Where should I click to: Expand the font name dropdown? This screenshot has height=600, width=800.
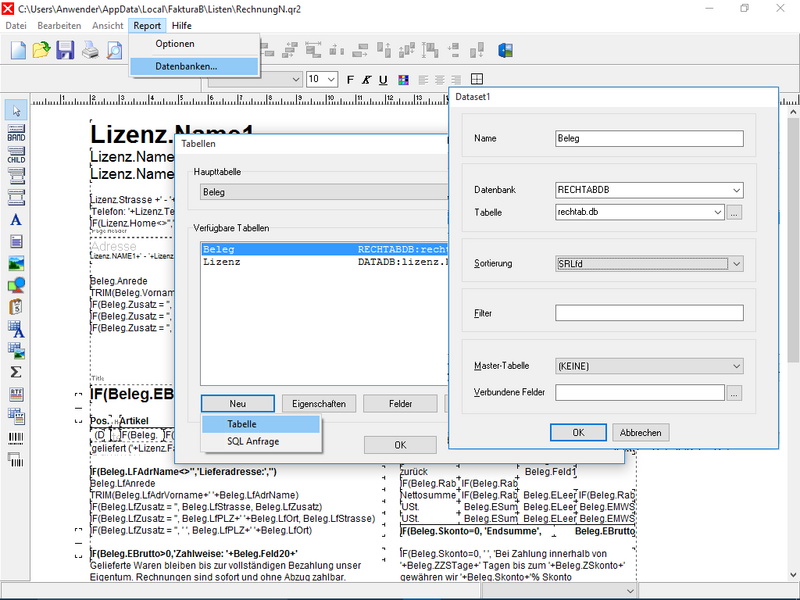pyautogui.click(x=296, y=80)
